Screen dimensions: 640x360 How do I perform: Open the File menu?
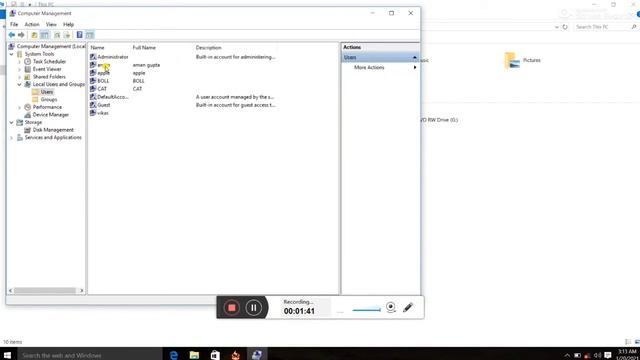pyautogui.click(x=14, y=24)
